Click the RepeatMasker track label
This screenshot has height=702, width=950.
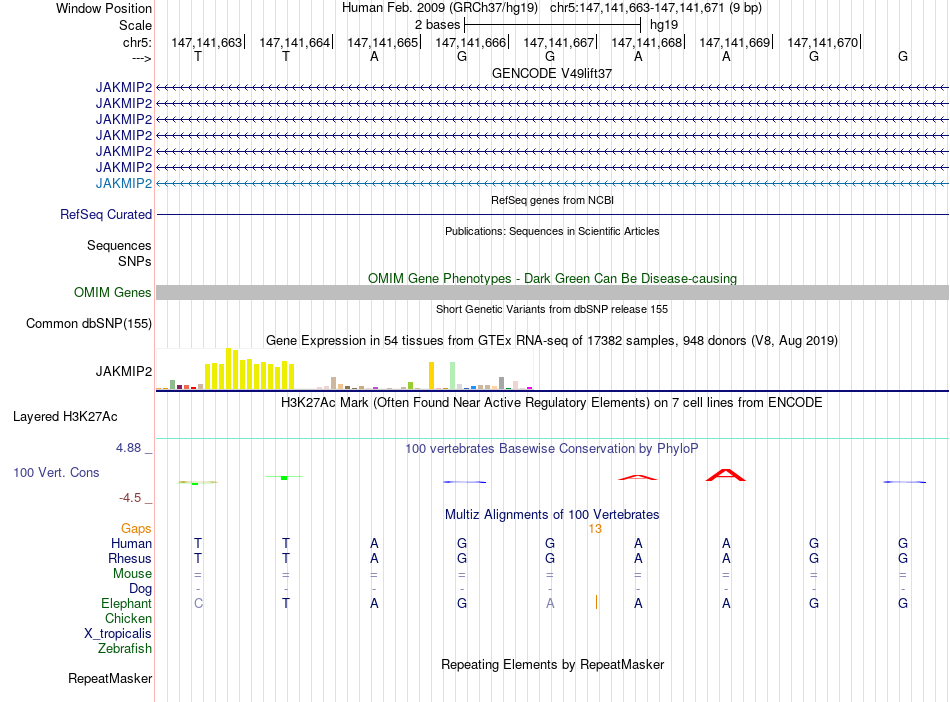point(110,679)
